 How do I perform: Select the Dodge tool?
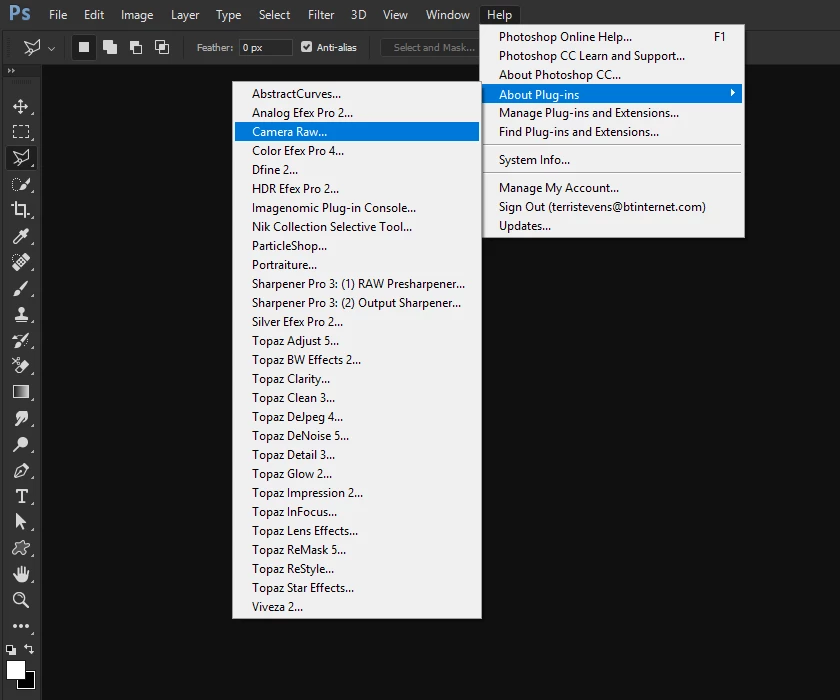[x=21, y=444]
